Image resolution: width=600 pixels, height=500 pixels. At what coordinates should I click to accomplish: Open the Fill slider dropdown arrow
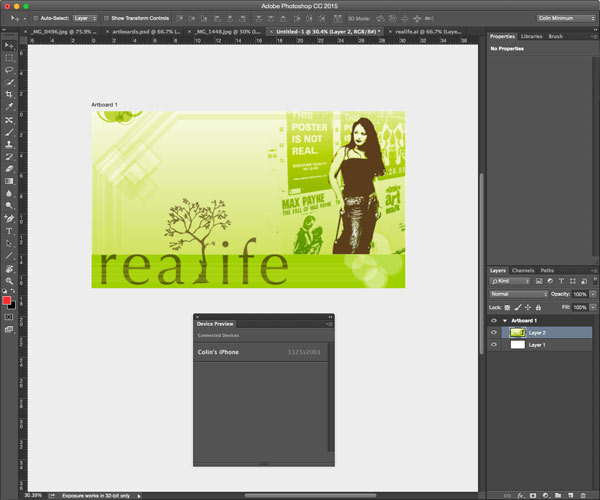(x=593, y=307)
